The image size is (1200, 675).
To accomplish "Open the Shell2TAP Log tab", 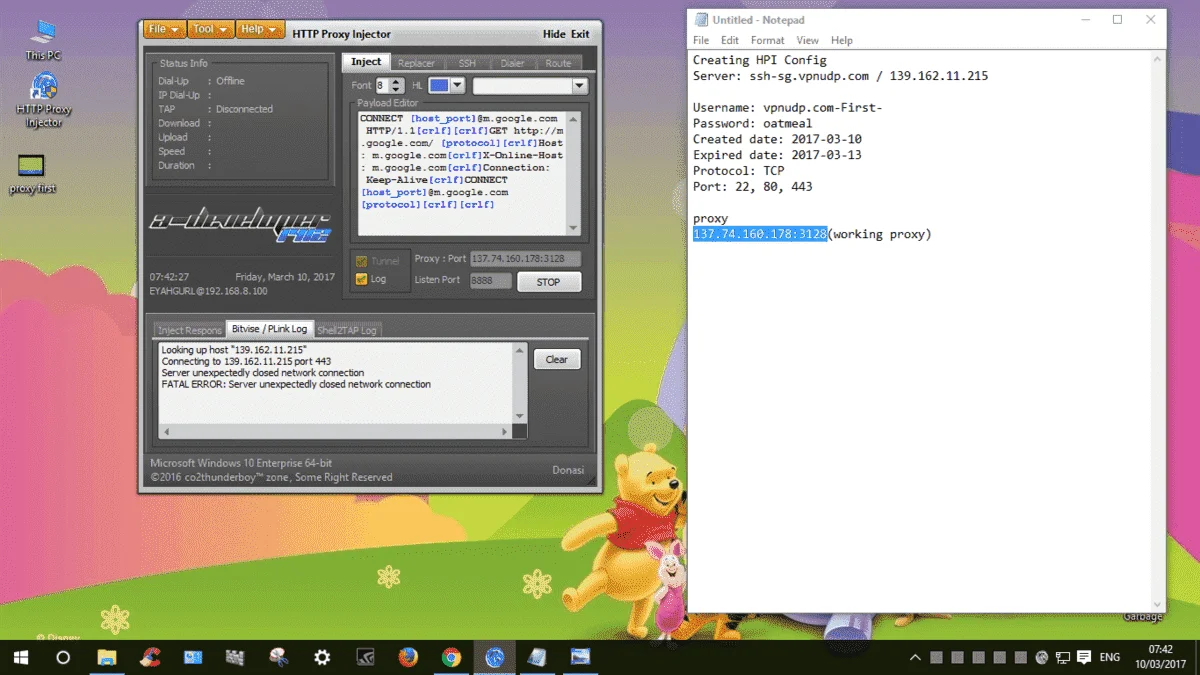I will point(347,330).
